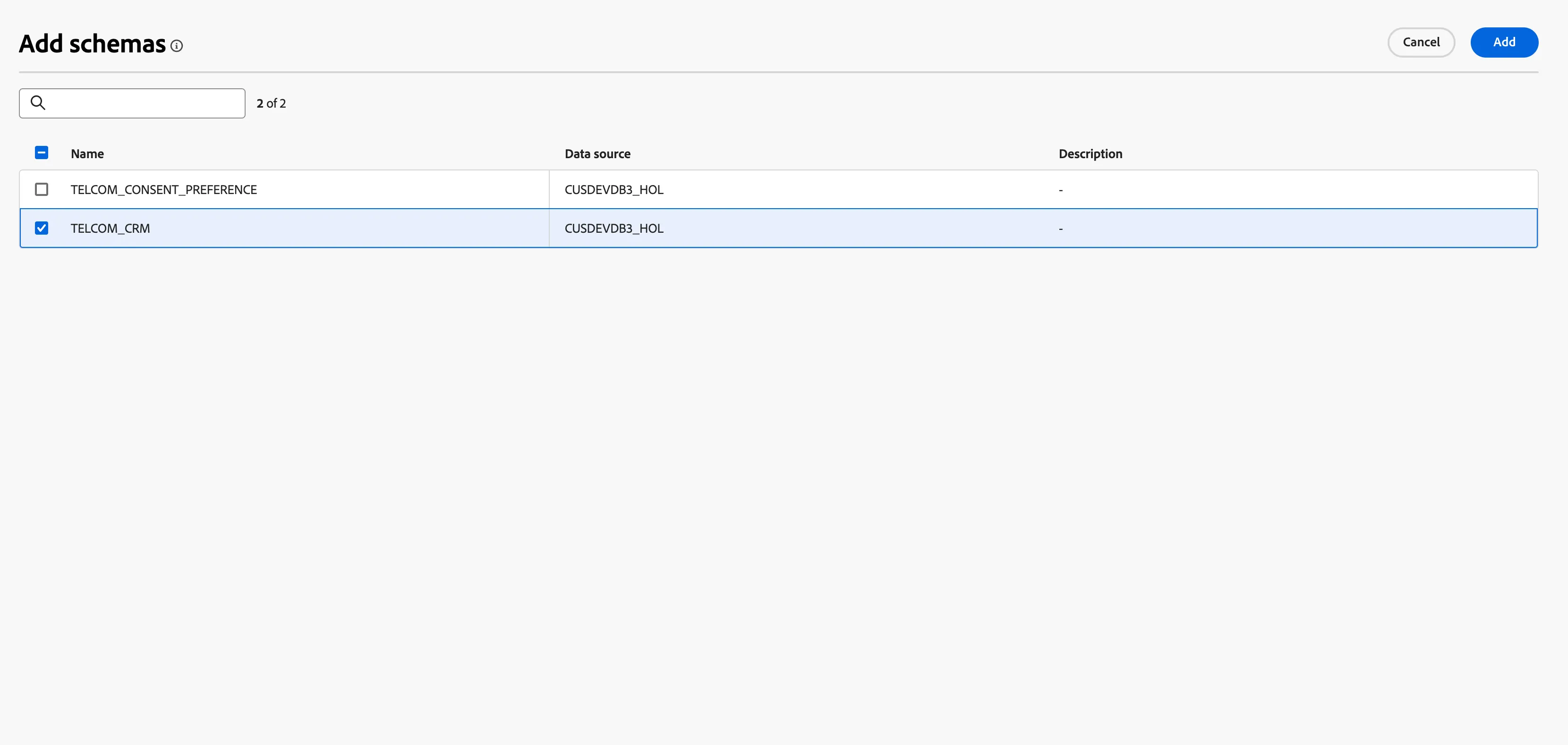The height and width of the screenshot is (745, 1568).
Task: Click the Cancel button
Action: click(1421, 42)
